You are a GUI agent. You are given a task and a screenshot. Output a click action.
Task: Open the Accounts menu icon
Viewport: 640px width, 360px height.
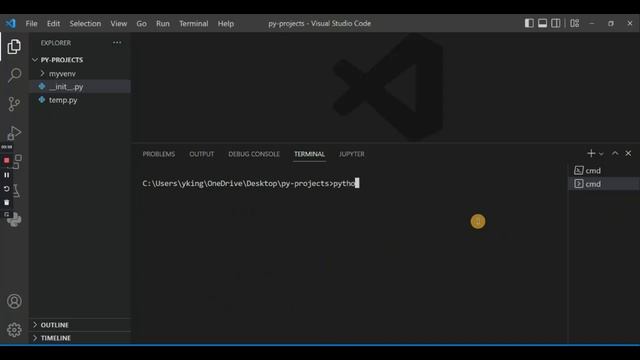pos(14,301)
